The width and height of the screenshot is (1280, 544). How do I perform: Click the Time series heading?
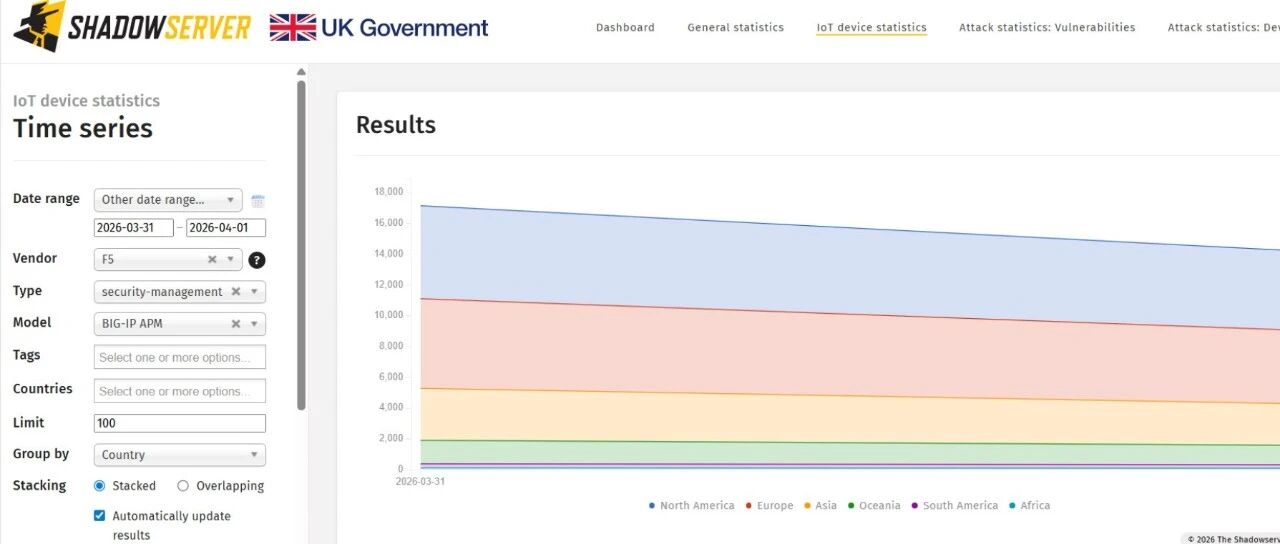83,128
